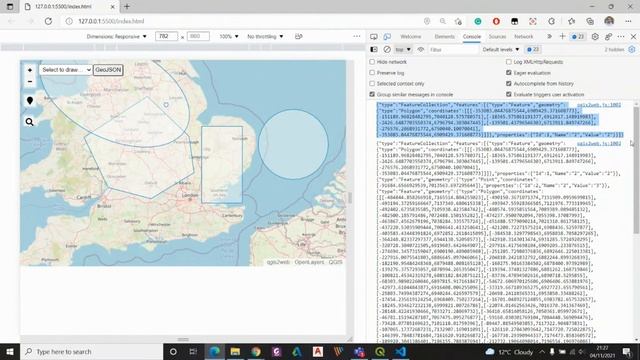Open the 'Select to draw' dropdown
This screenshot has width=640, height=360.
tap(65, 70)
